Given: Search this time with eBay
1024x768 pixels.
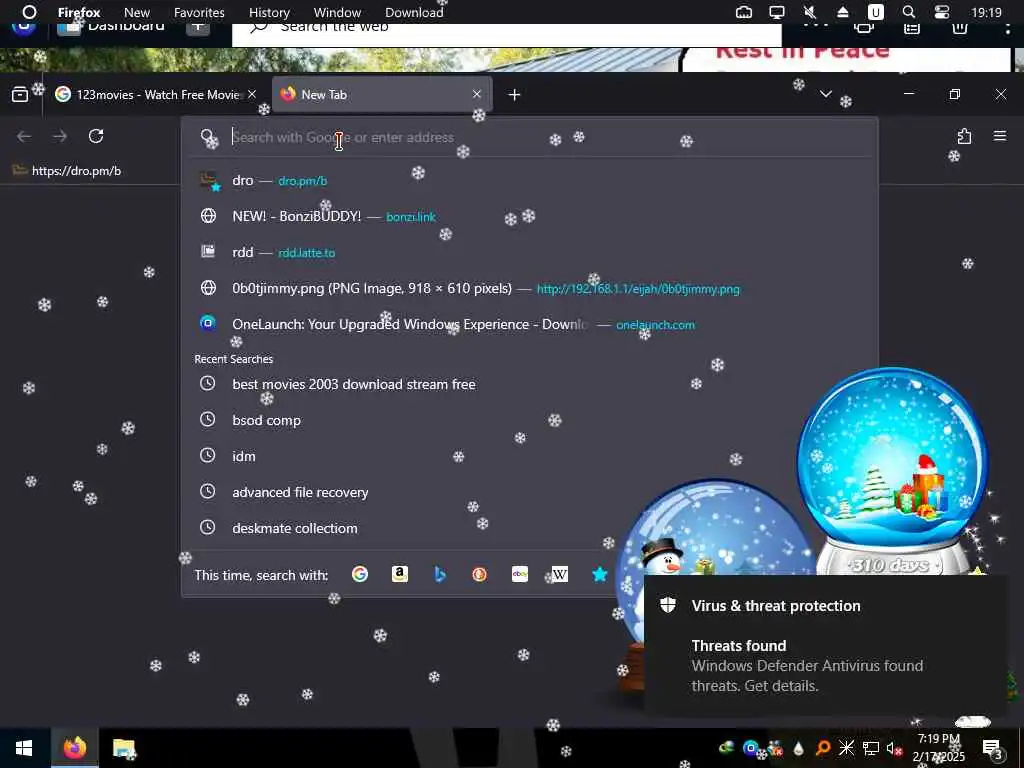Looking at the screenshot, I should coord(520,574).
